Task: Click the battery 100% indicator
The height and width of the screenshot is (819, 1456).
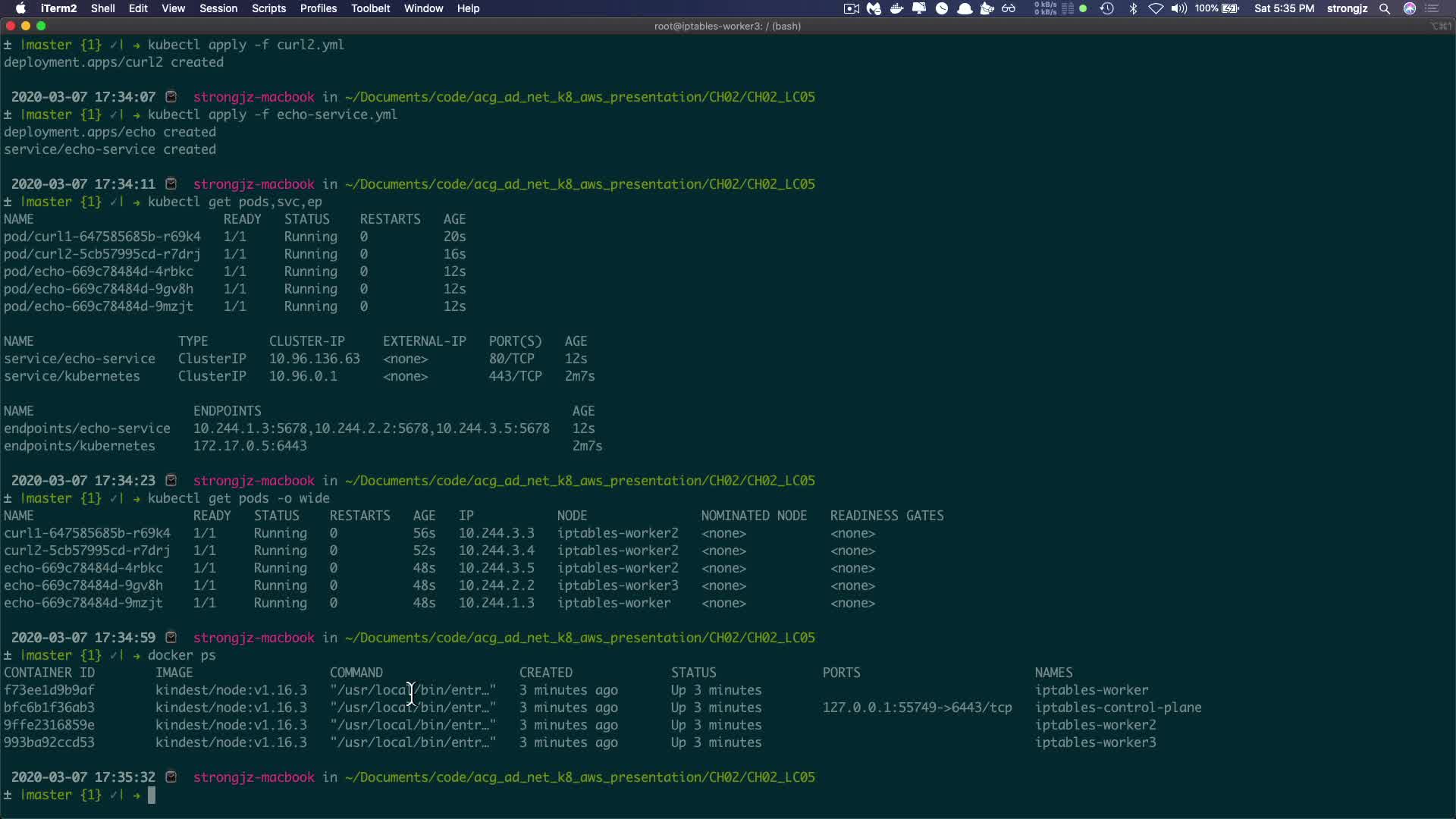Action: click(x=1216, y=8)
